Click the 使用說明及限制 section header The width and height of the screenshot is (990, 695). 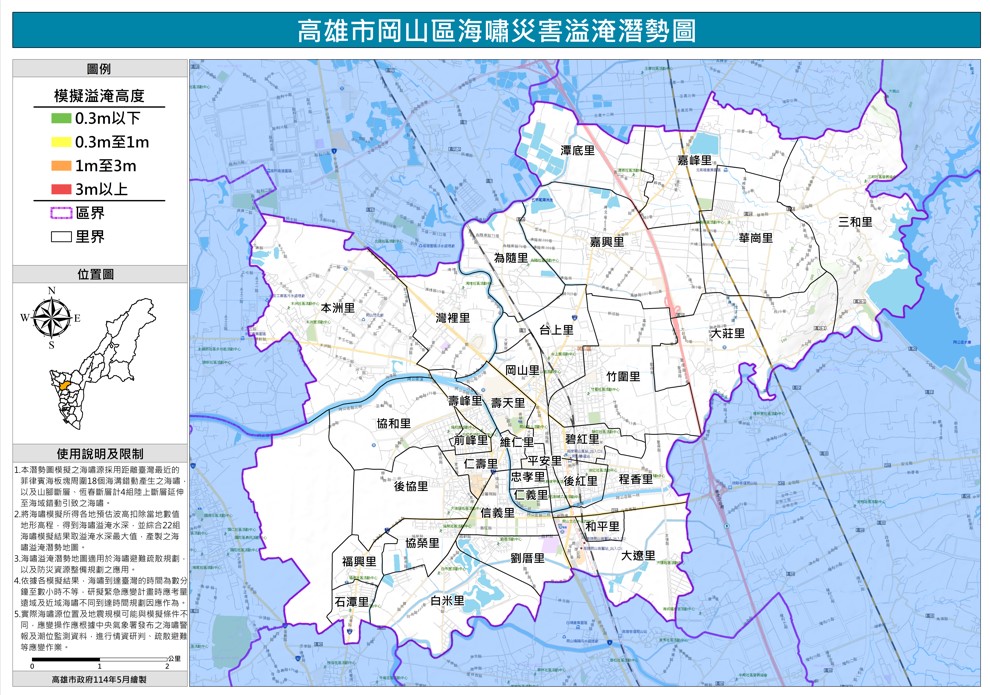[x=99, y=453]
